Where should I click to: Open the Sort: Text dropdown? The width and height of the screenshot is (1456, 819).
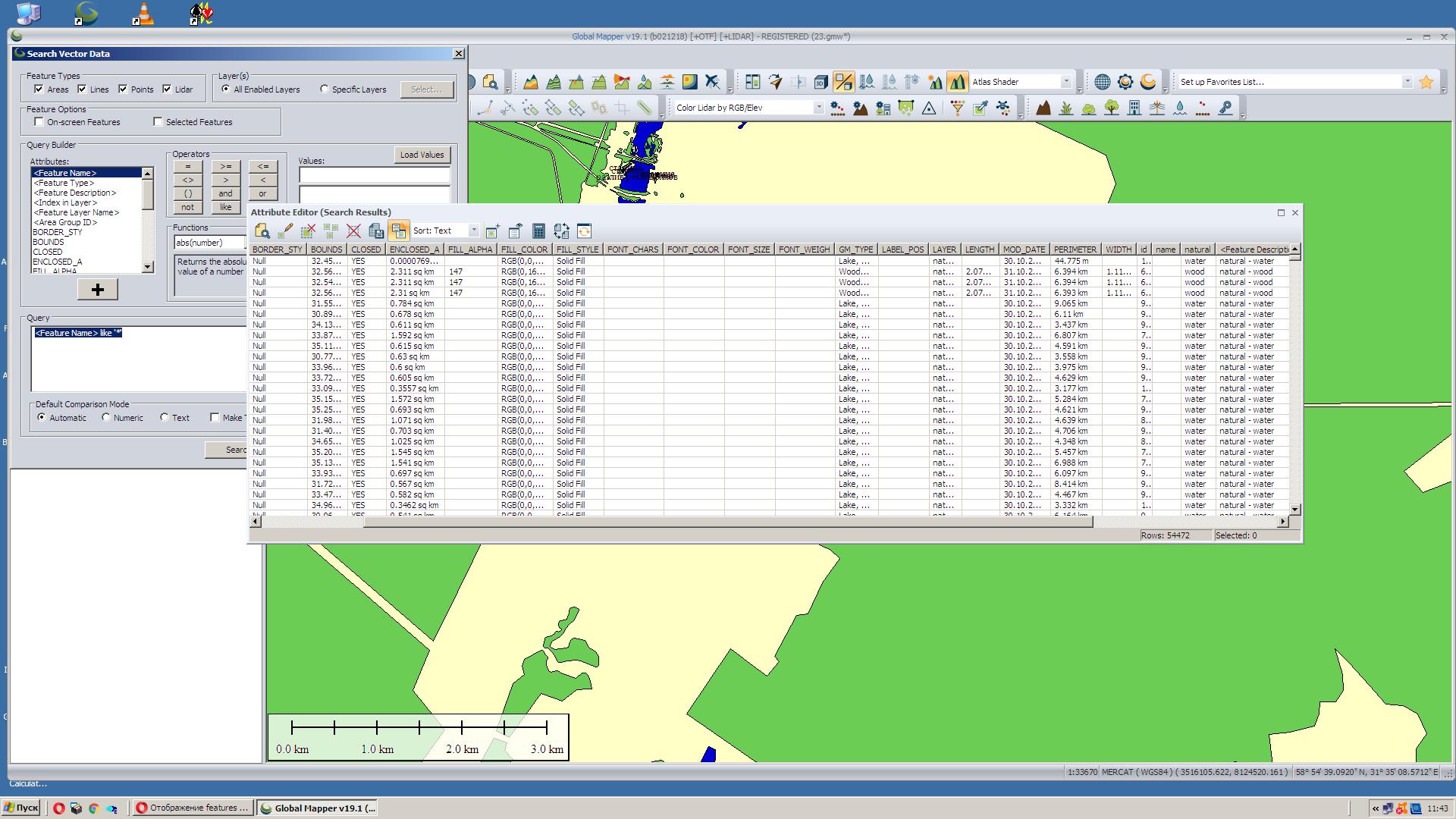coord(474,231)
